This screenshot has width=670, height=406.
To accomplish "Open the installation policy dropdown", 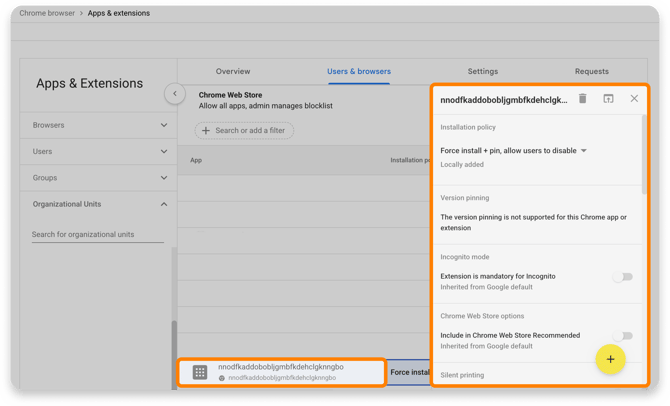I will tap(513, 150).
